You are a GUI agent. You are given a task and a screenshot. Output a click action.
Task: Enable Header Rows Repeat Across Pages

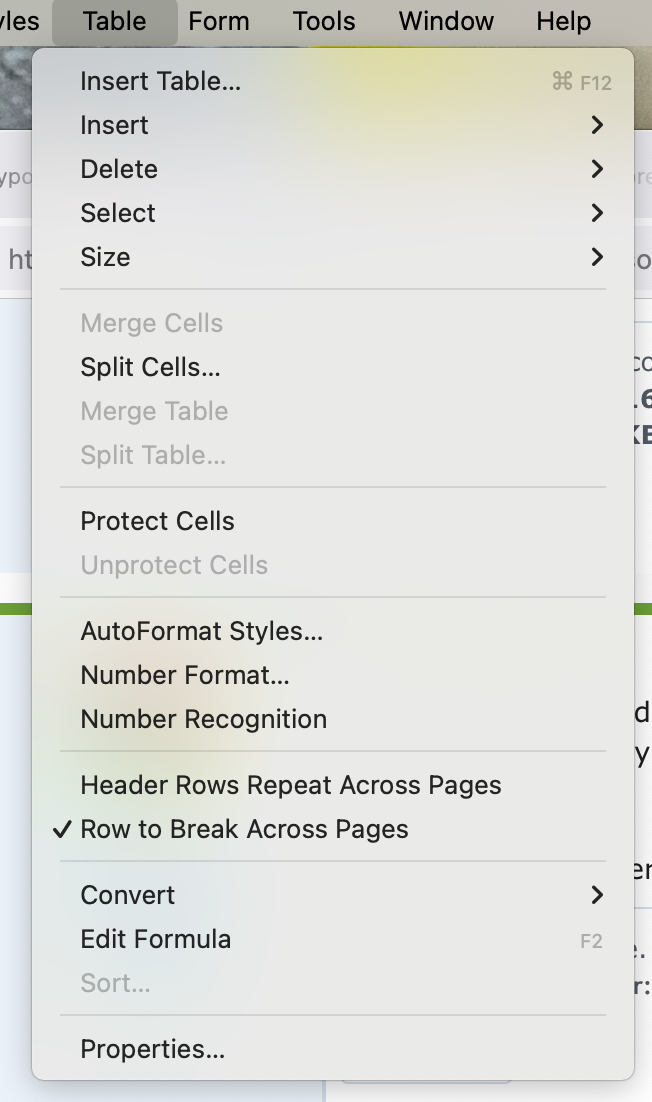290,785
